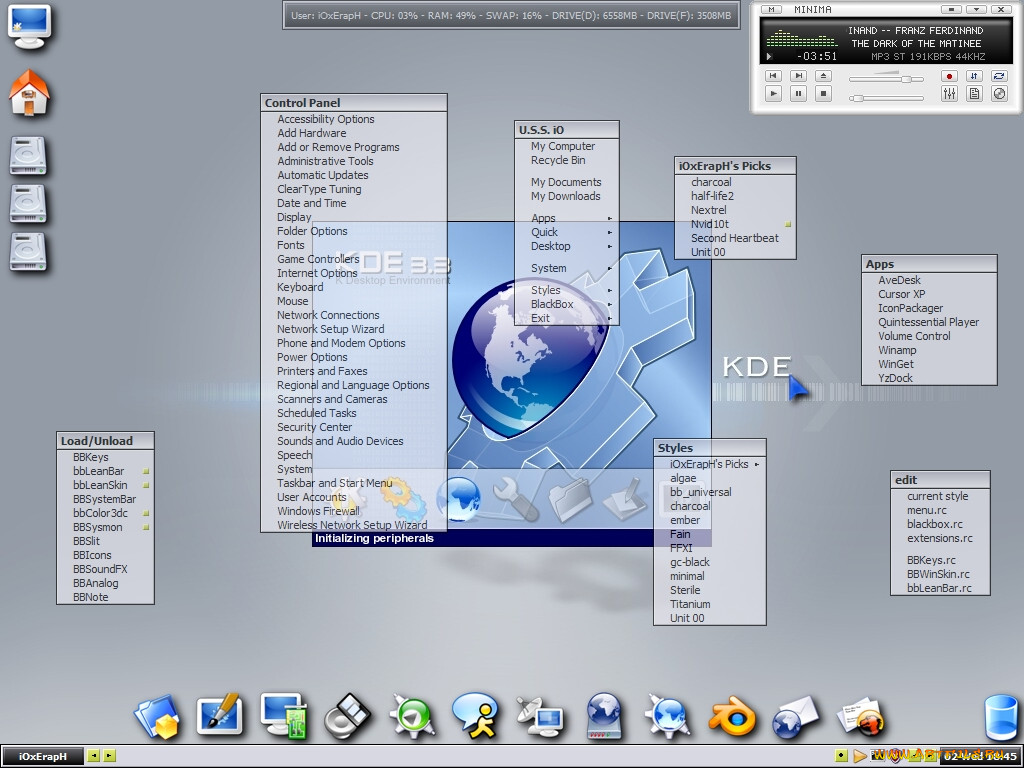Click the red record button in Minima
1024x768 pixels.
pos(949,76)
